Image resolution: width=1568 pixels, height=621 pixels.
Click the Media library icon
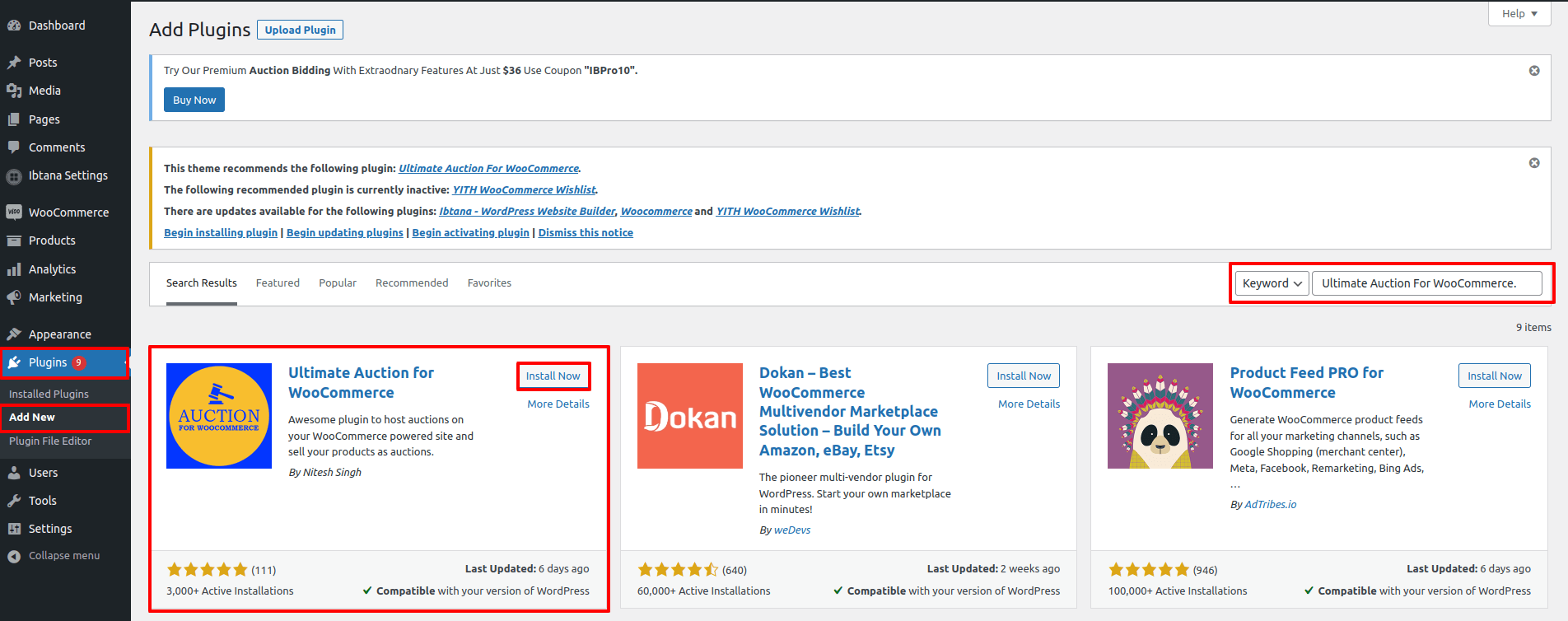click(14, 91)
